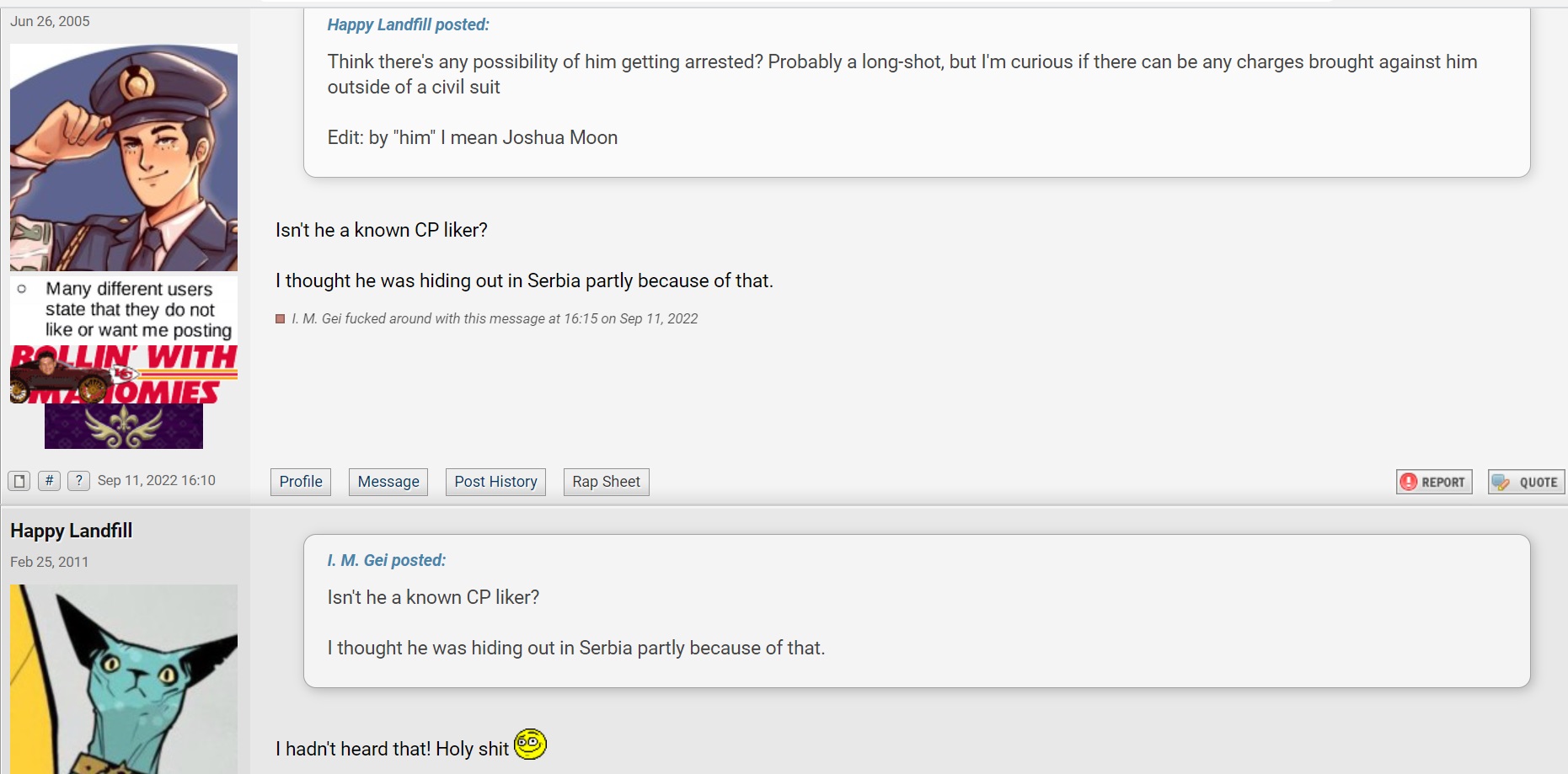Screen dimensions: 1568x774
Task: Click the saluting officer avatar image
Action: click(124, 157)
